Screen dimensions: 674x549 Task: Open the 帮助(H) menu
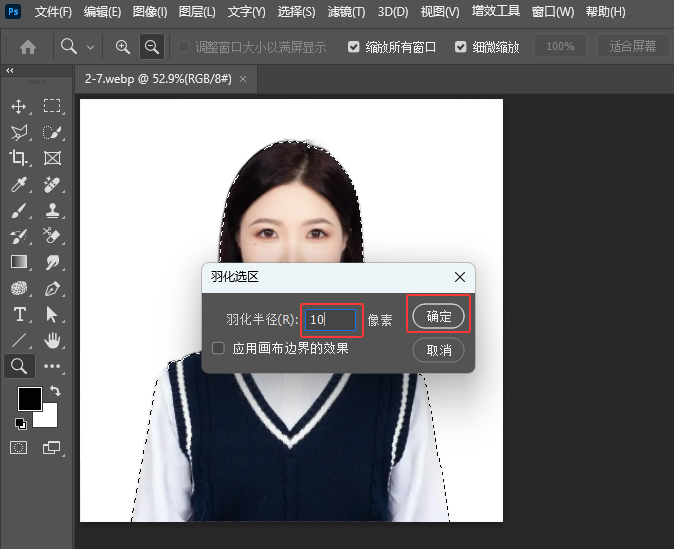pos(606,12)
